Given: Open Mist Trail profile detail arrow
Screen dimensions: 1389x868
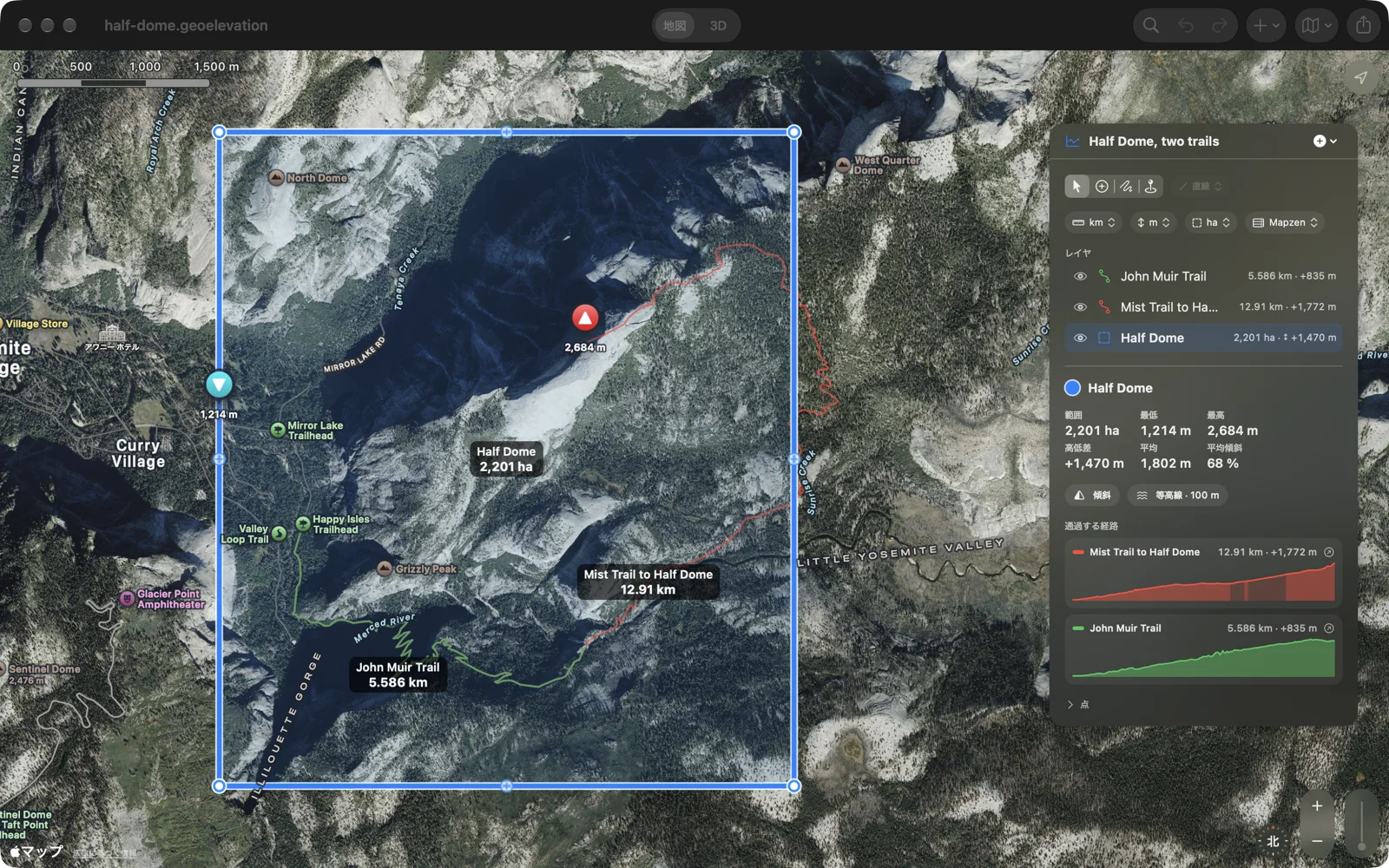Looking at the screenshot, I should pos(1328,552).
